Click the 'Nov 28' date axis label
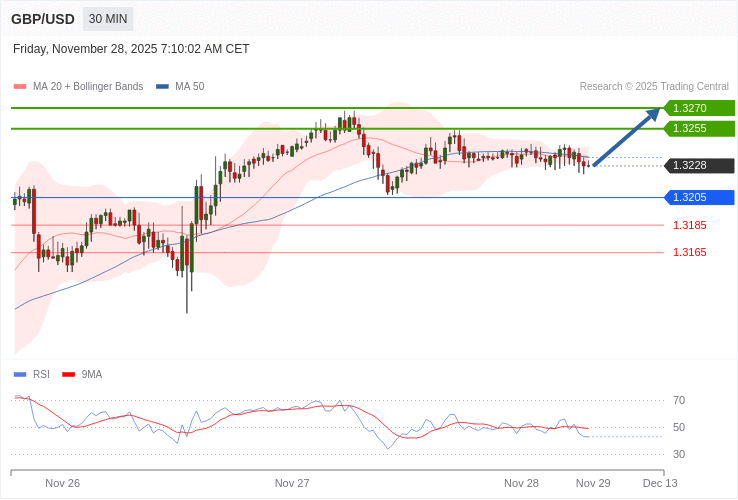 tap(521, 484)
